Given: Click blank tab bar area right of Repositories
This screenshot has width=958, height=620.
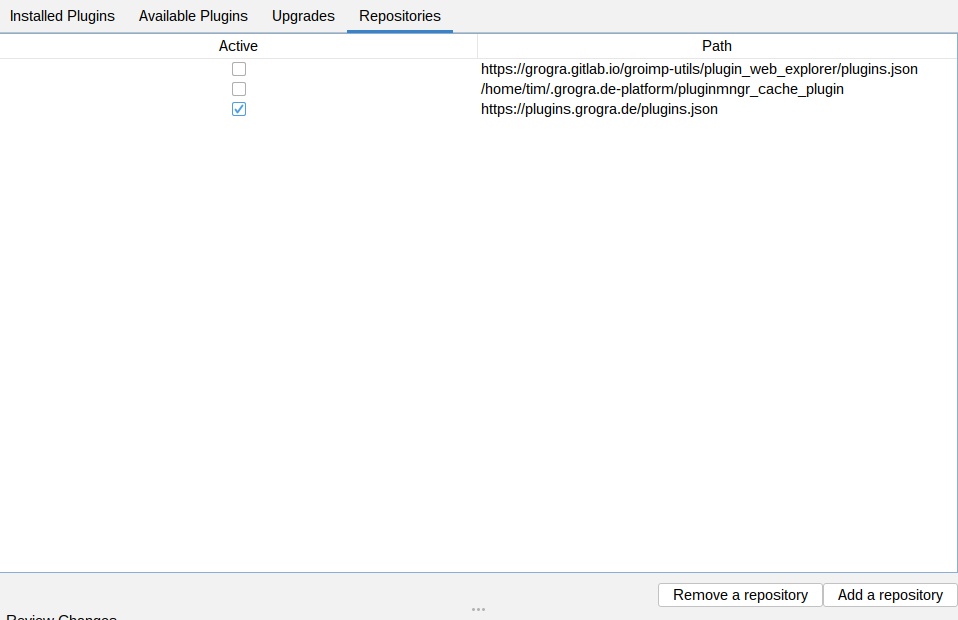Looking at the screenshot, I should 700,16.
